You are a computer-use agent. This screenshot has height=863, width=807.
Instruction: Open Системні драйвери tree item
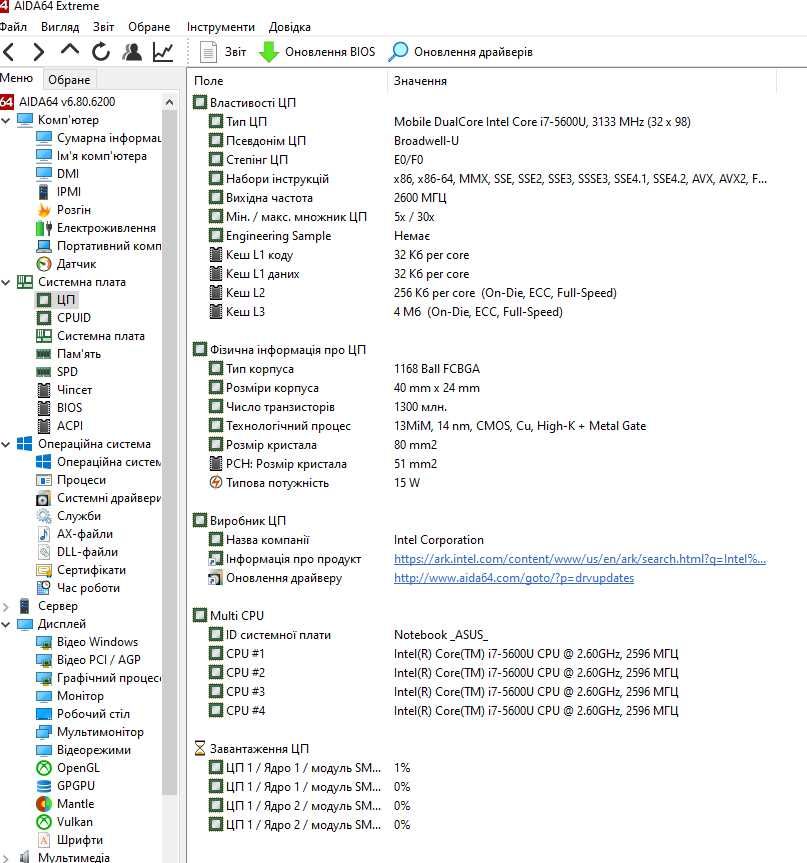pos(99,498)
